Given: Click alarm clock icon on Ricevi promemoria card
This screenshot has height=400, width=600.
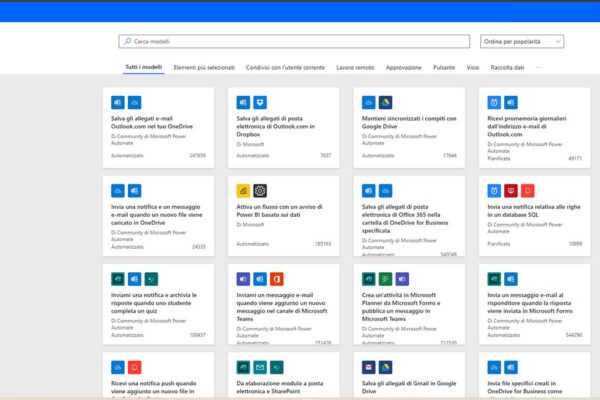Looking at the screenshot, I should click(x=494, y=102).
